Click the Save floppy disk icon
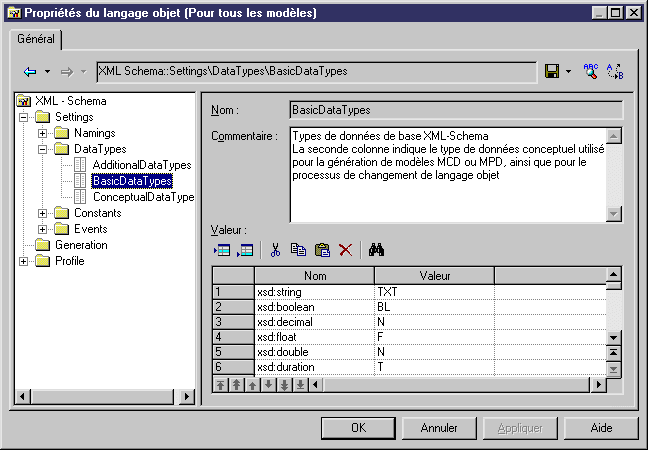This screenshot has height=450, width=648. click(x=552, y=71)
